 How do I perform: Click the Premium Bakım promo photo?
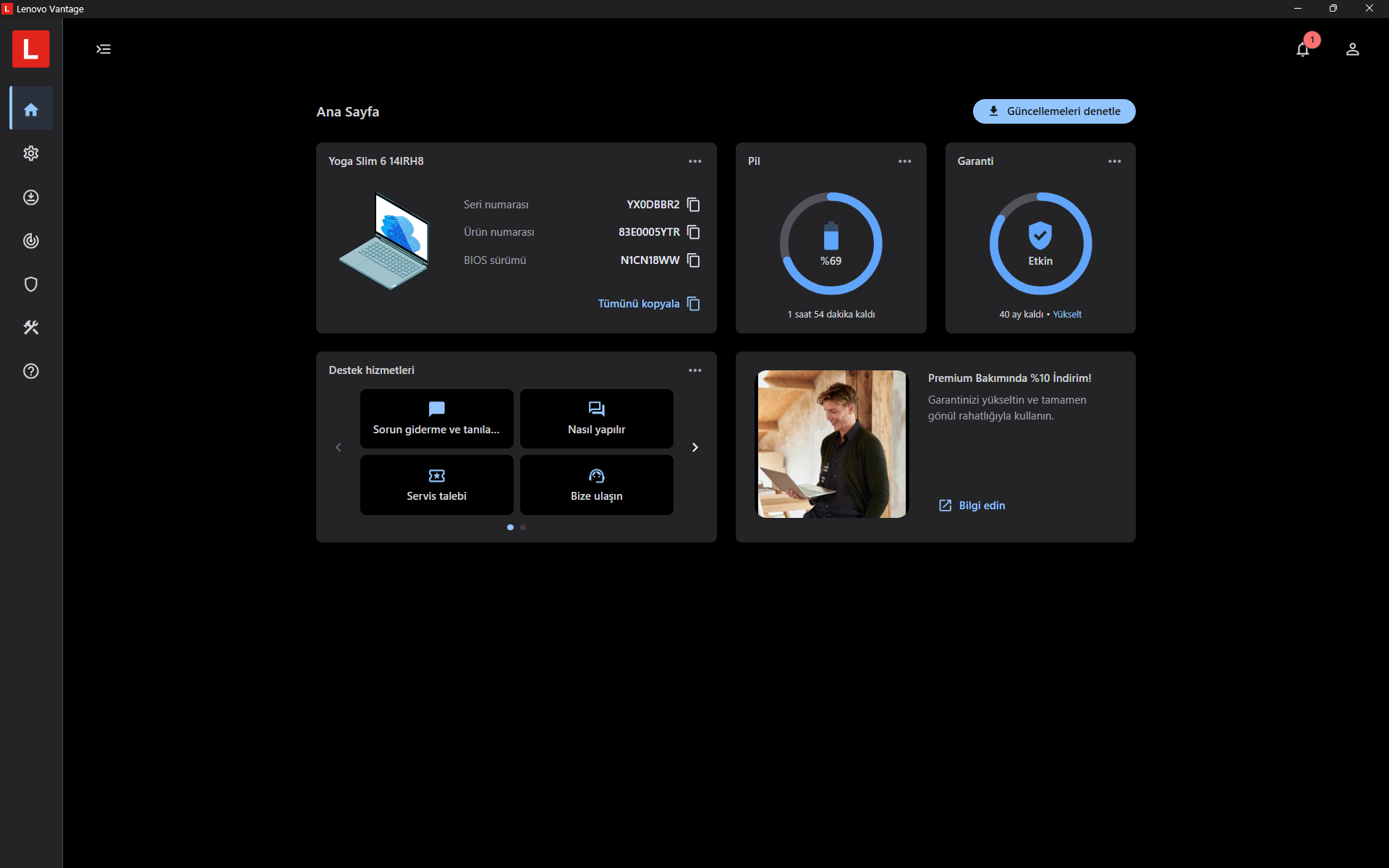[x=832, y=444]
